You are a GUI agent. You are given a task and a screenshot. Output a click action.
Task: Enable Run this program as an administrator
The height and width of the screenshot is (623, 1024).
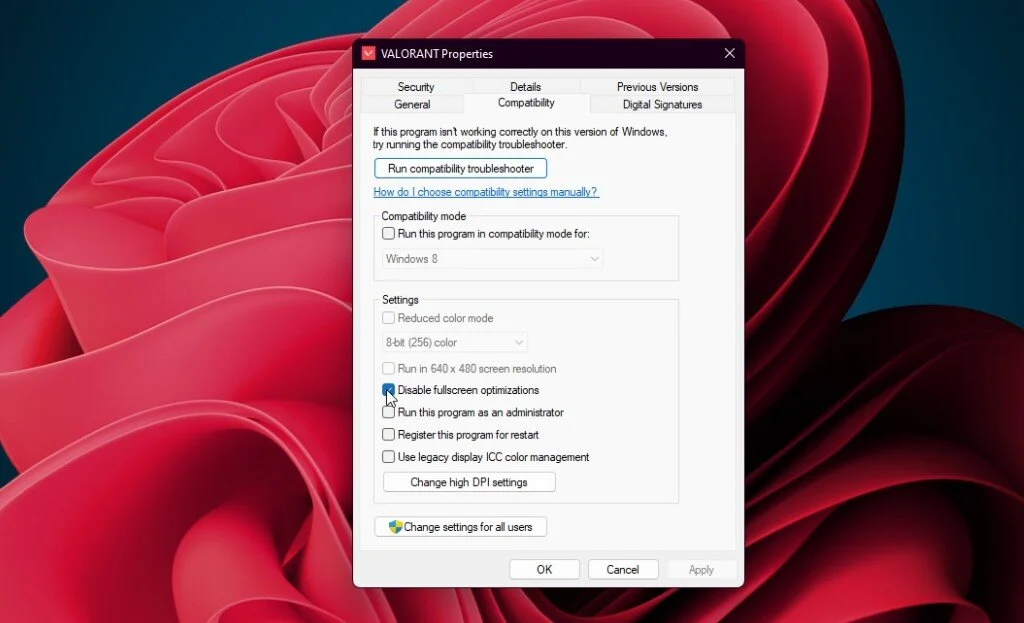389,413
